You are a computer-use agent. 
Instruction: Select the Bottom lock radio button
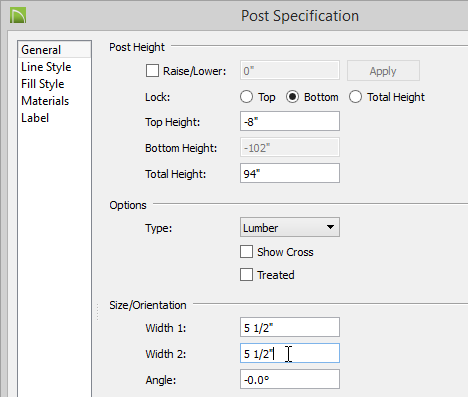coord(292,97)
